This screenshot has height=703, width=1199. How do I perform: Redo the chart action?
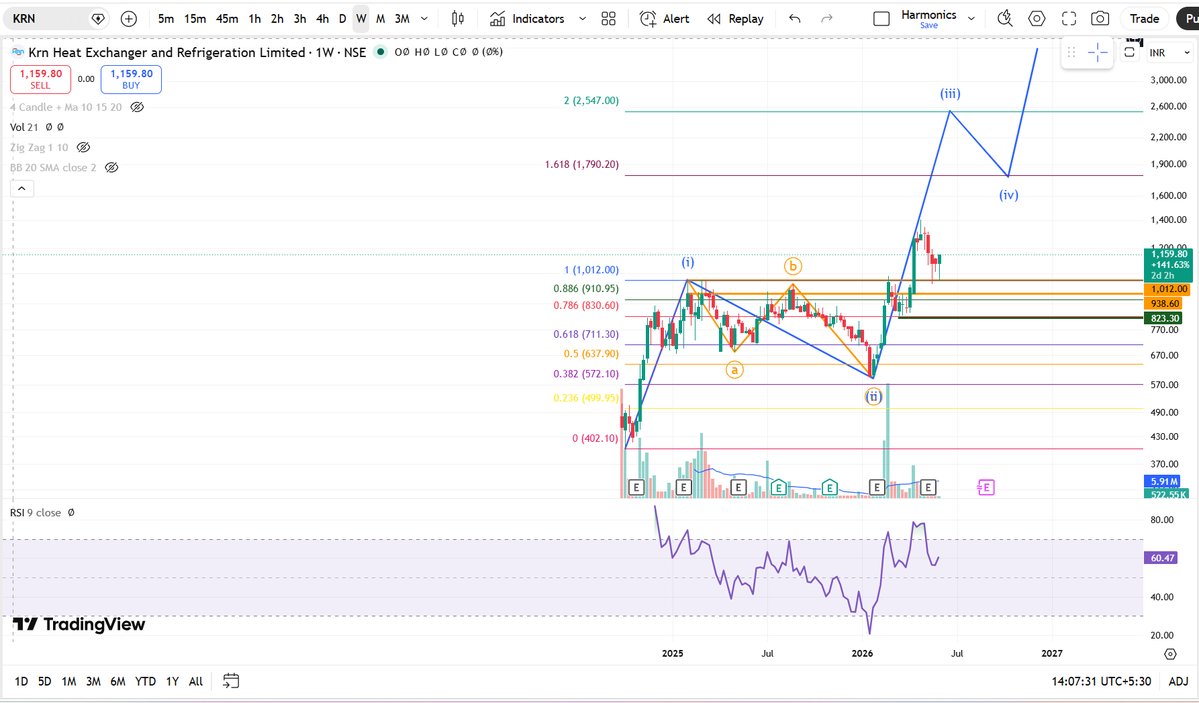(827, 19)
